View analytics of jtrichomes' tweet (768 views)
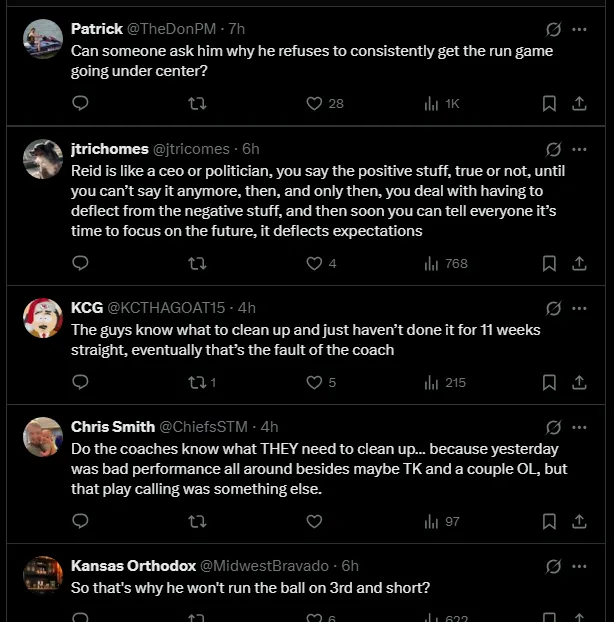The image size is (614, 622). coord(446,263)
